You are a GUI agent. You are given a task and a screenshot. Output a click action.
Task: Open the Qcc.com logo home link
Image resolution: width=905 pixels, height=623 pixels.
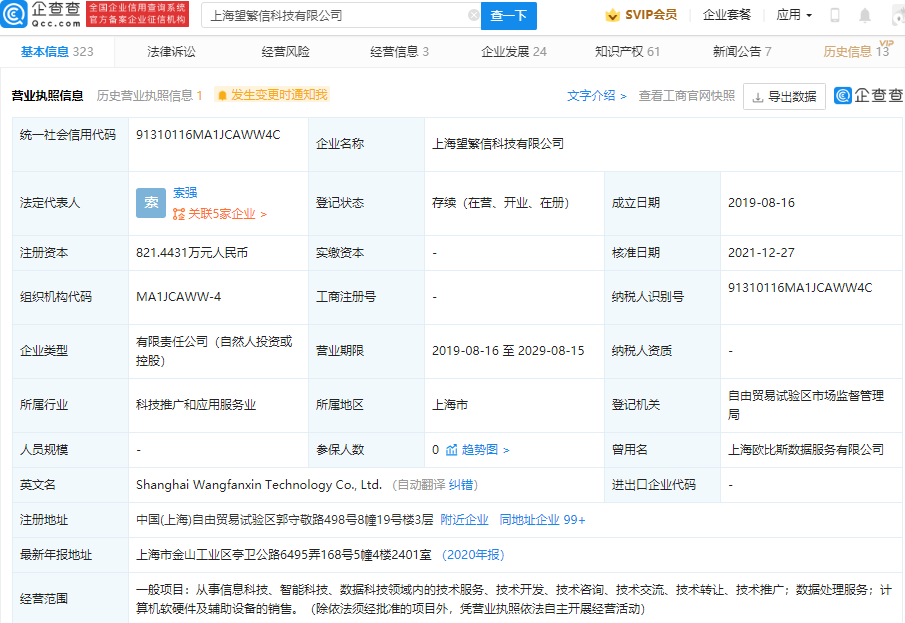point(42,14)
